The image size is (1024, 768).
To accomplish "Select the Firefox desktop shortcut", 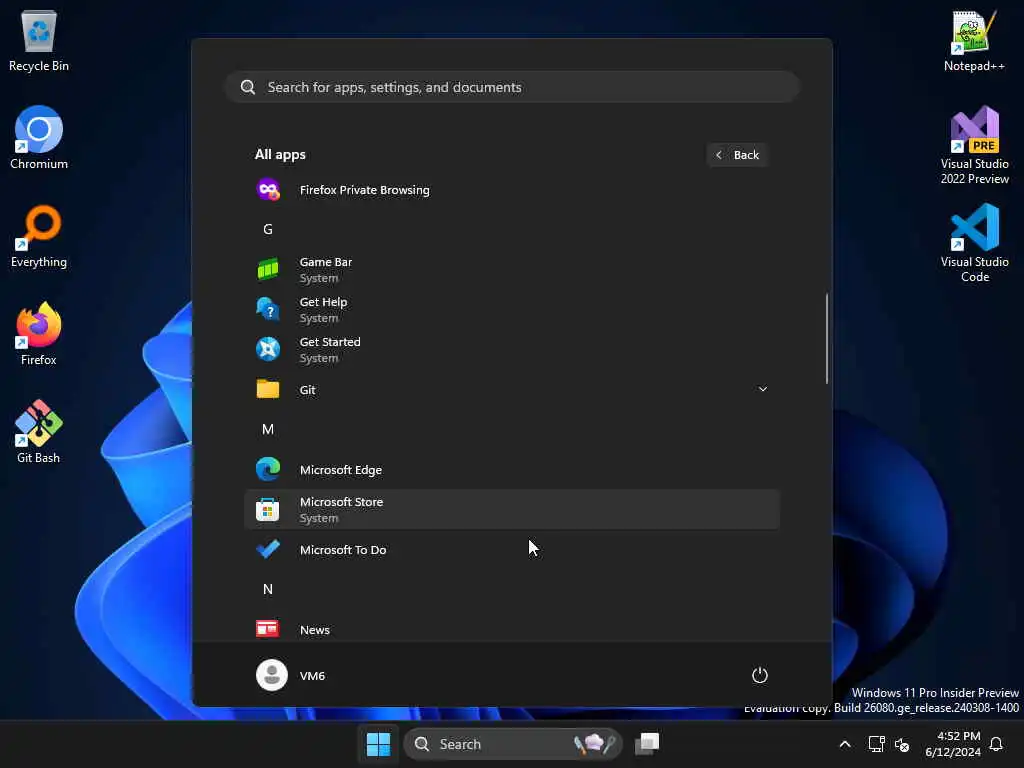I will click(39, 334).
